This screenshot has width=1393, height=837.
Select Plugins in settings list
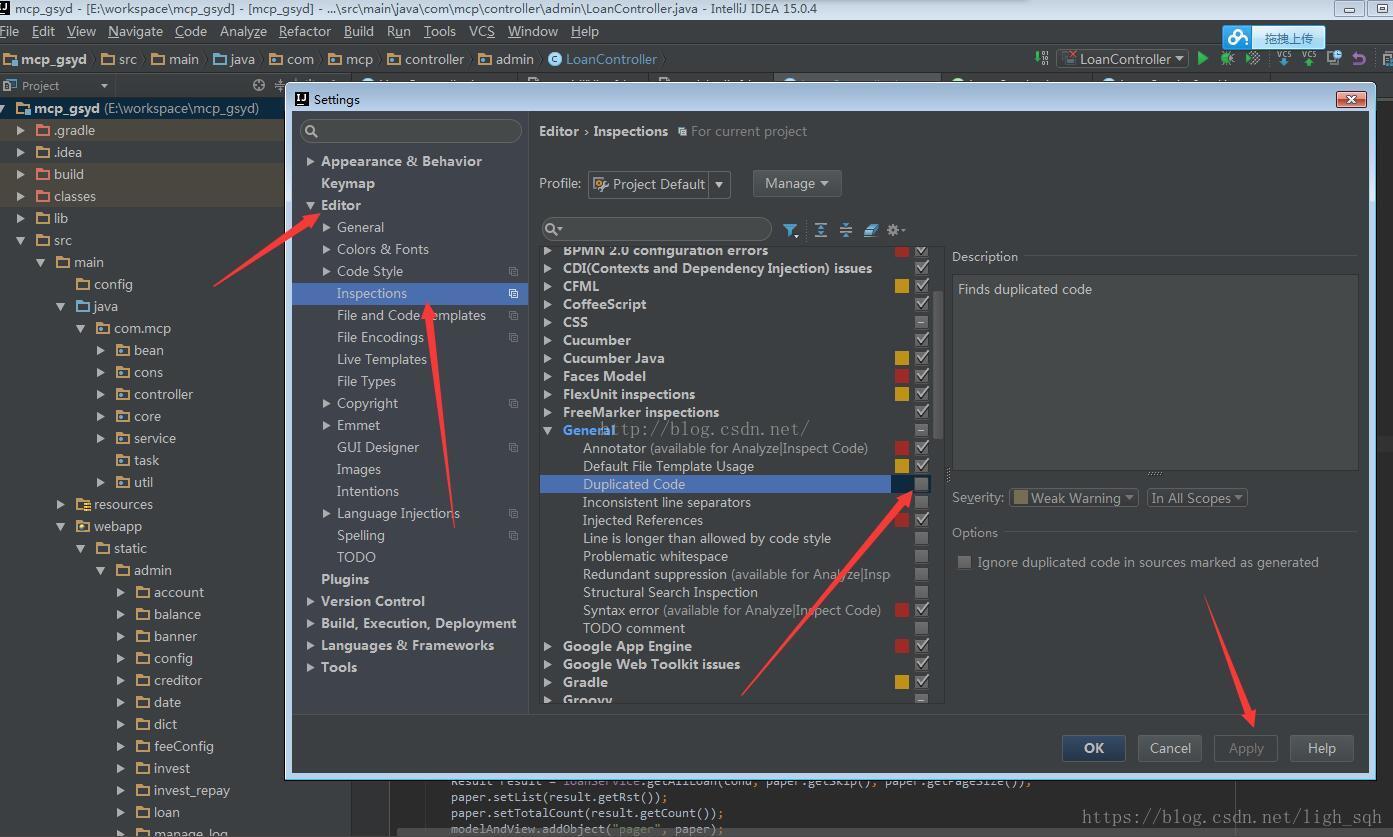345,579
